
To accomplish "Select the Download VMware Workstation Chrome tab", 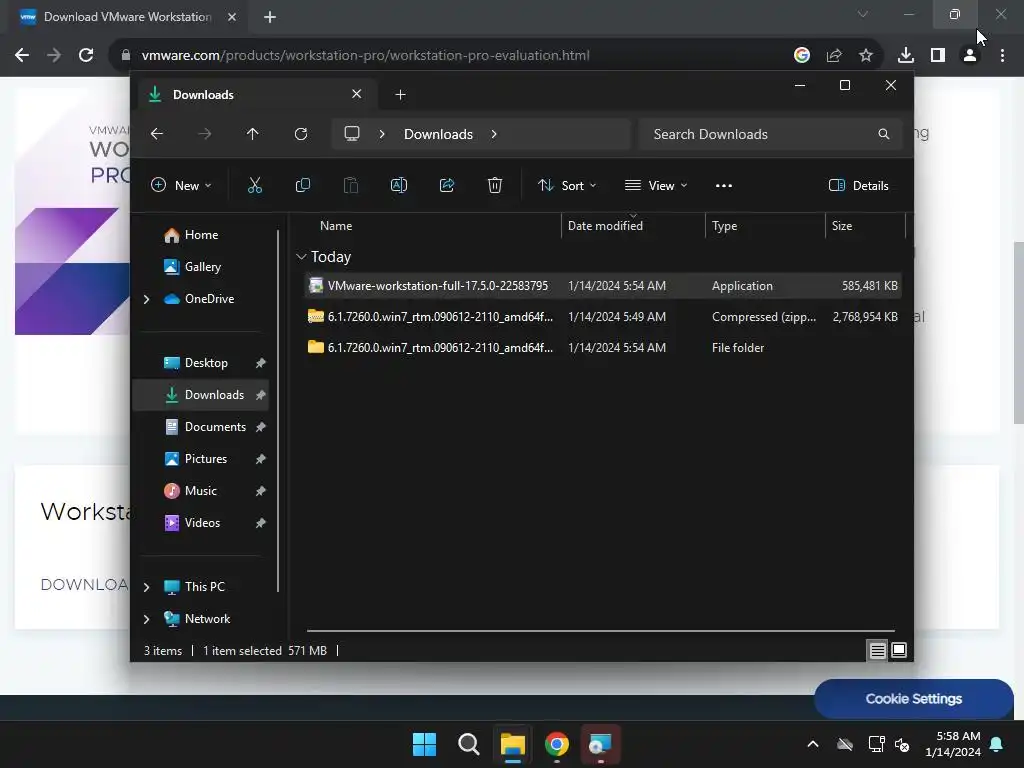I will pyautogui.click(x=127, y=17).
